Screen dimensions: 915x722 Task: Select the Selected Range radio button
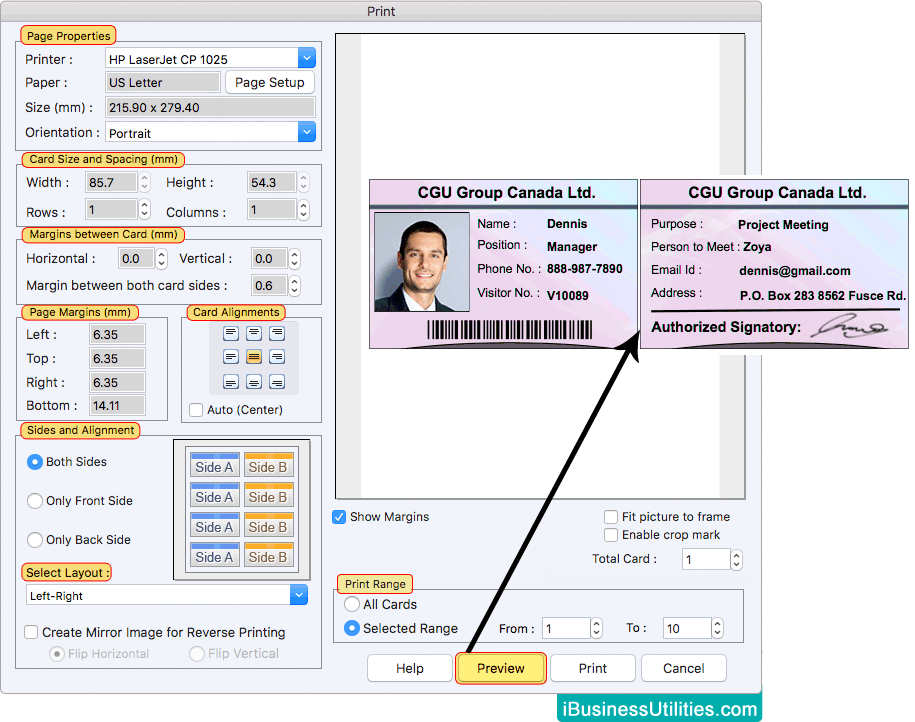[352, 628]
